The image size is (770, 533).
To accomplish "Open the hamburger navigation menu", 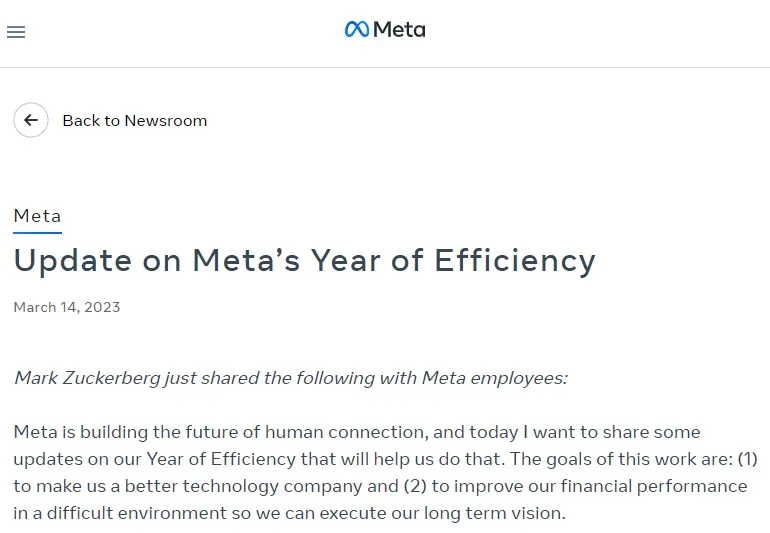I will pos(16,32).
